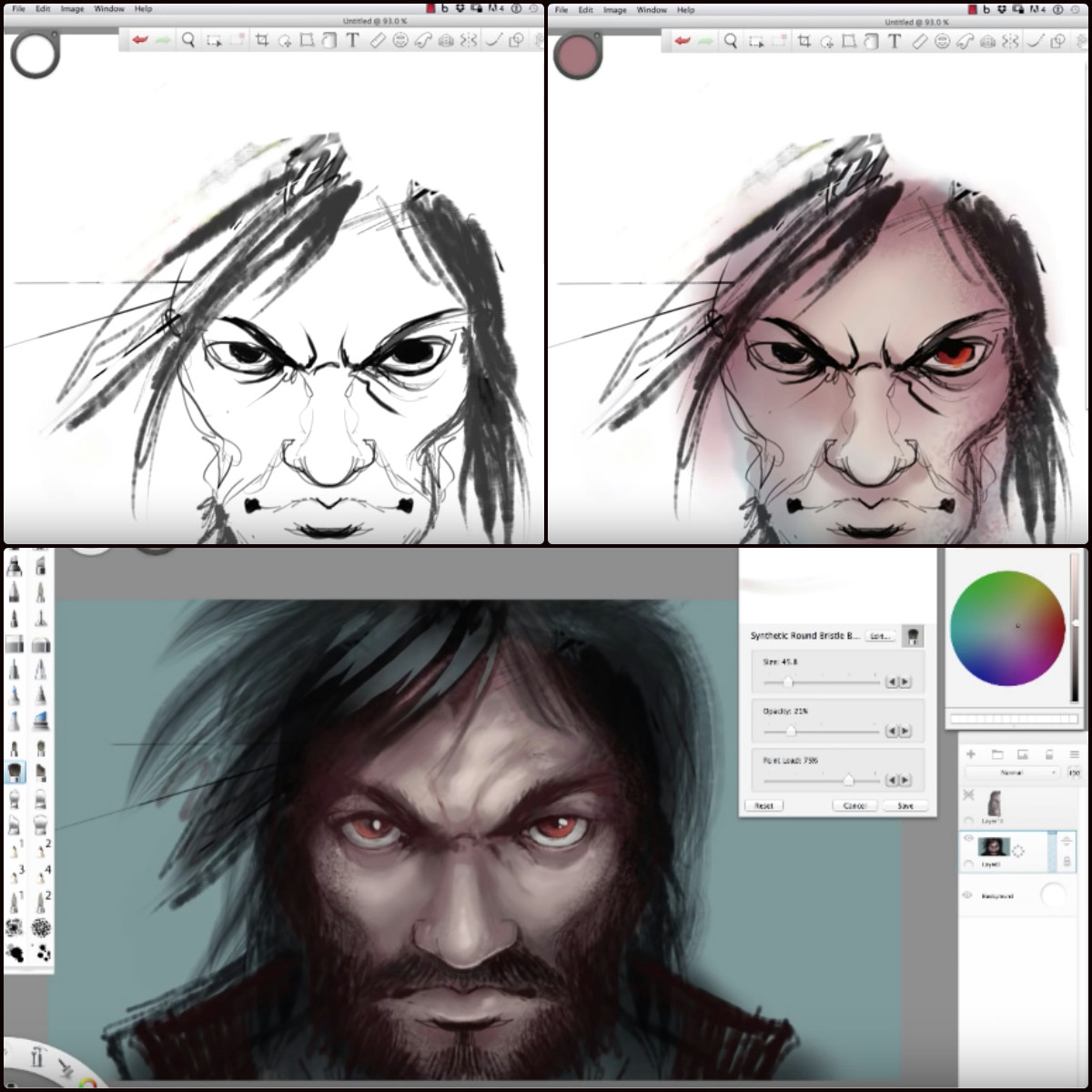Screen dimensions: 1092x1092
Task: Open File menu in top-left window
Action: point(18,9)
